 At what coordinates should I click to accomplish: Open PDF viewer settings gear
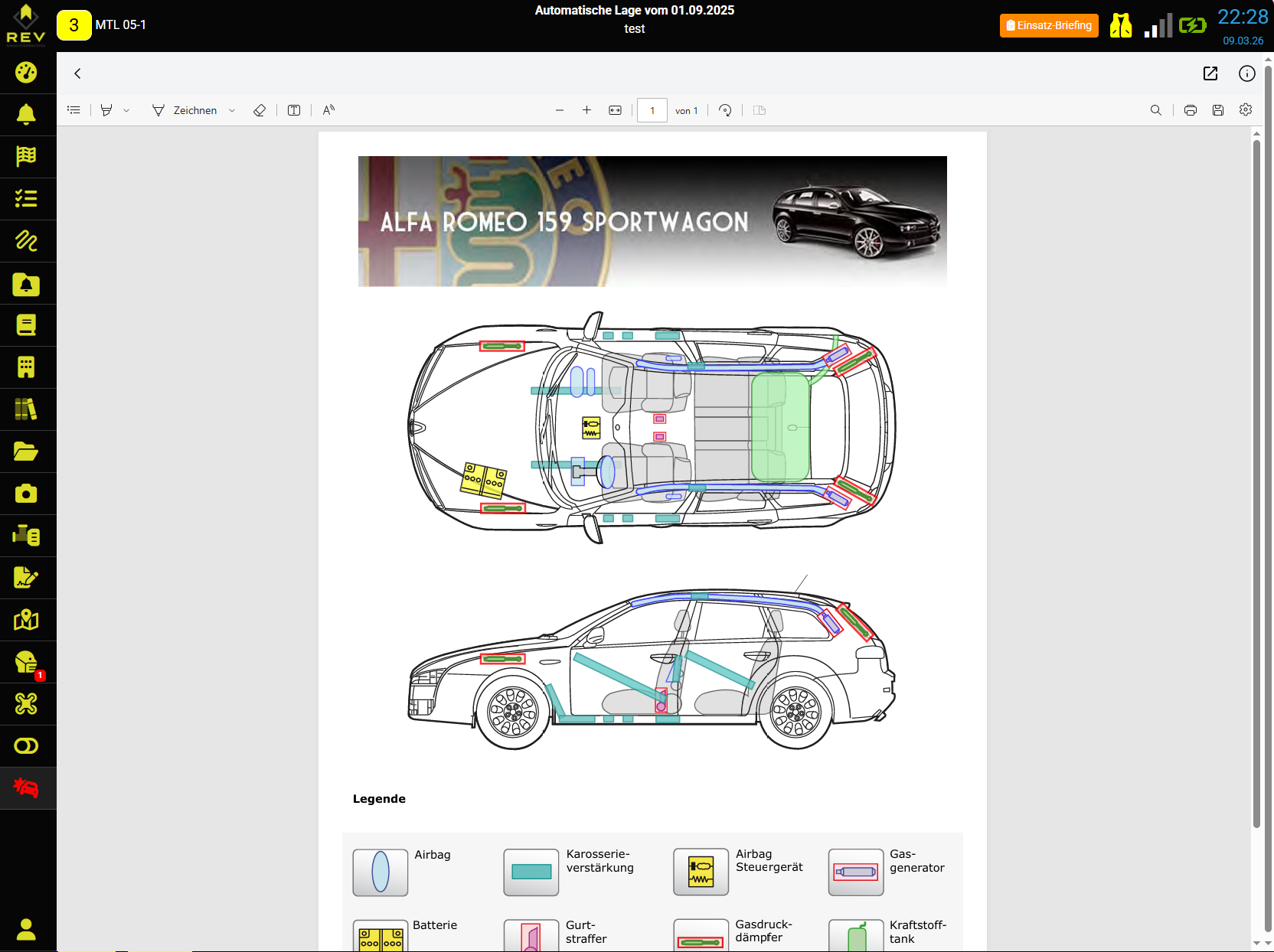click(1246, 110)
